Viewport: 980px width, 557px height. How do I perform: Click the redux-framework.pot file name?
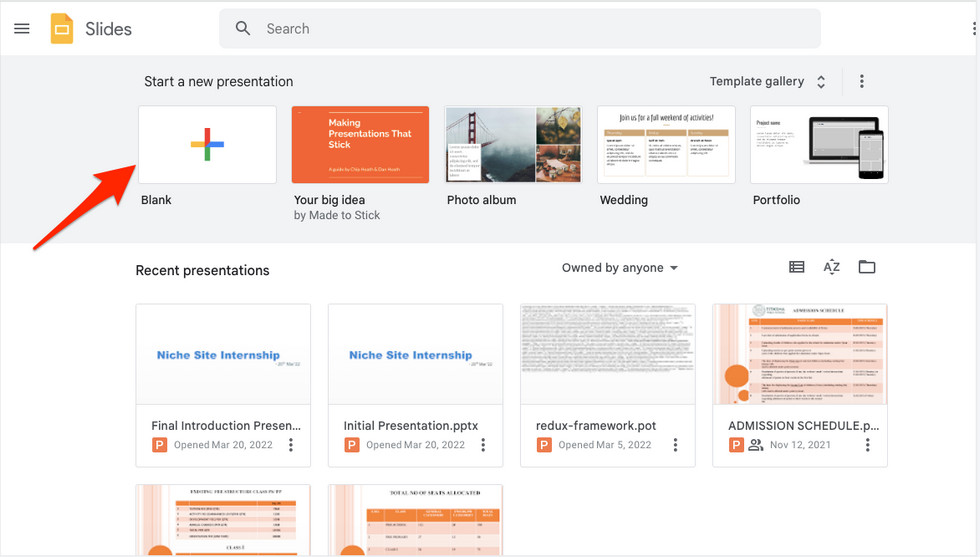click(x=596, y=426)
